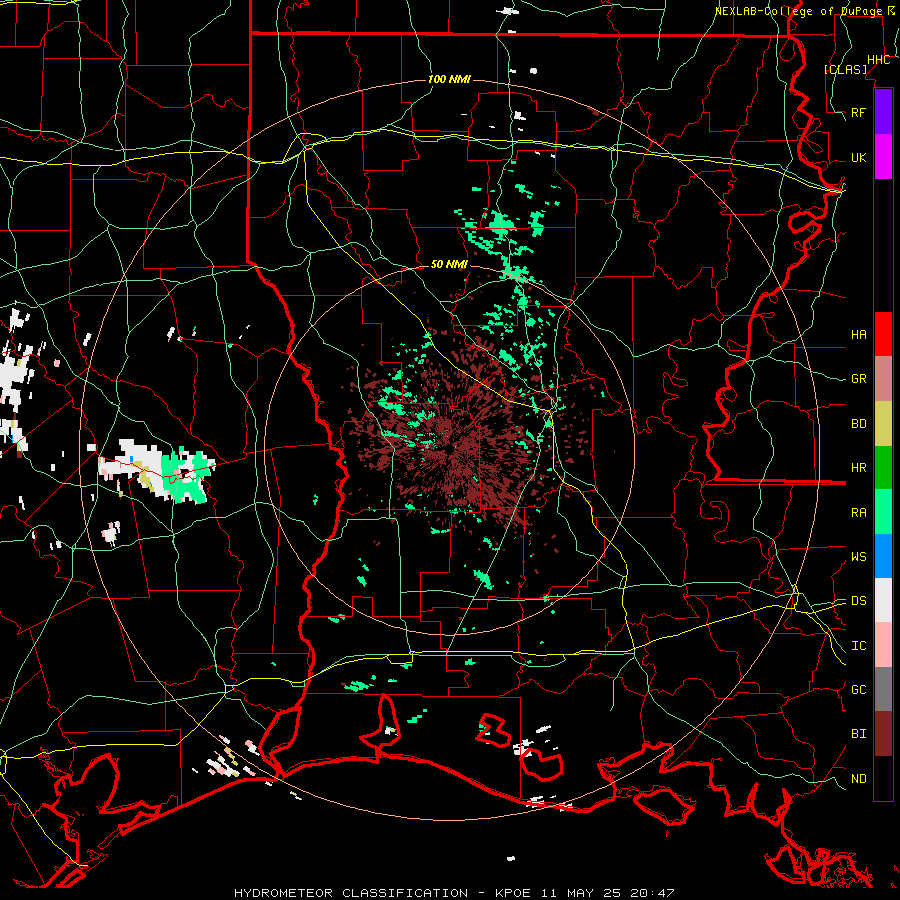Image resolution: width=900 pixels, height=900 pixels.
Task: Click the HR dark green legend swatch
Action: click(x=883, y=468)
